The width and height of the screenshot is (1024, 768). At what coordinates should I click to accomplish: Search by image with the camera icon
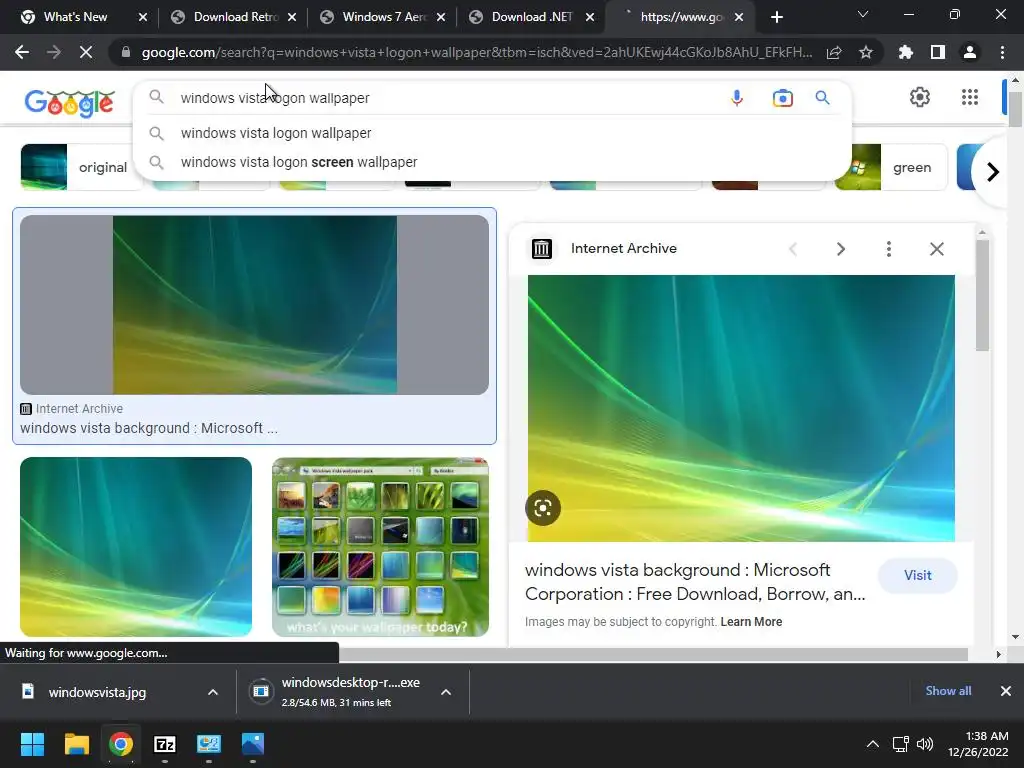click(782, 98)
